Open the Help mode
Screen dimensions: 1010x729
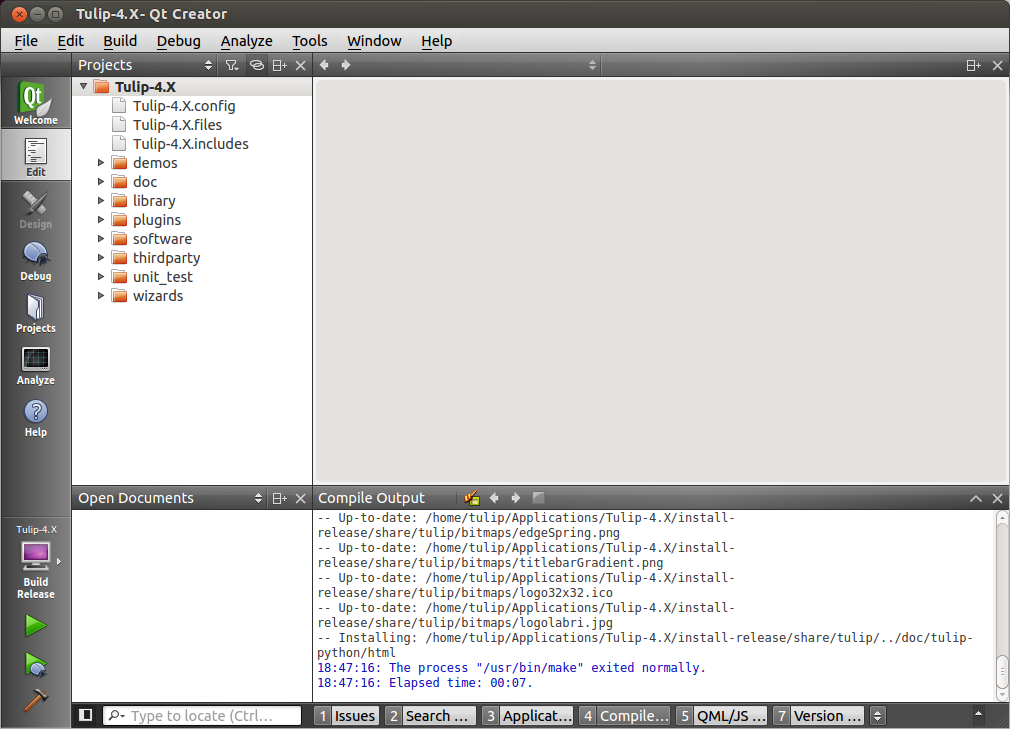[x=36, y=416]
